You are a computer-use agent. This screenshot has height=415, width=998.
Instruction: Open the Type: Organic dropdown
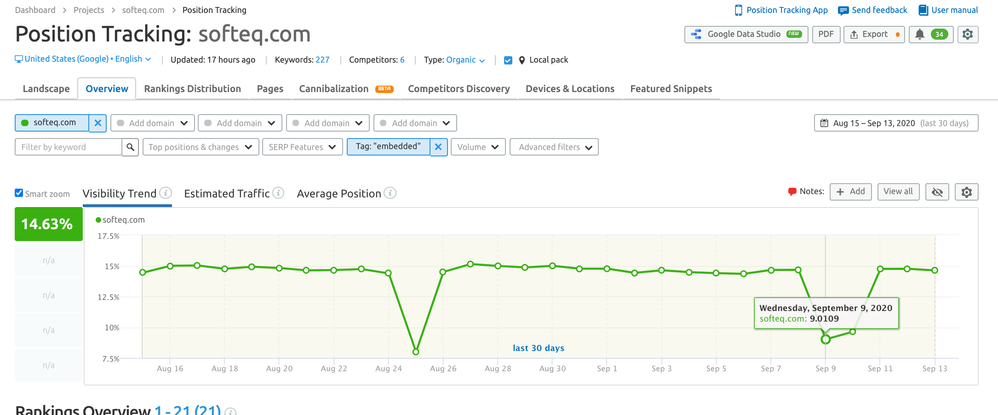[x=465, y=60]
